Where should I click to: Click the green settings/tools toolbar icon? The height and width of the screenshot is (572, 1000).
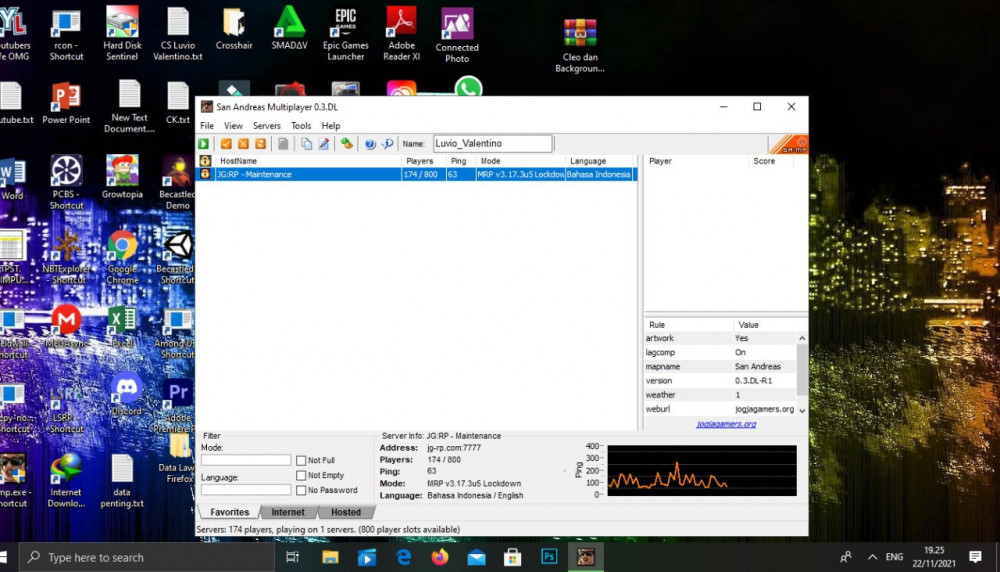[346, 144]
